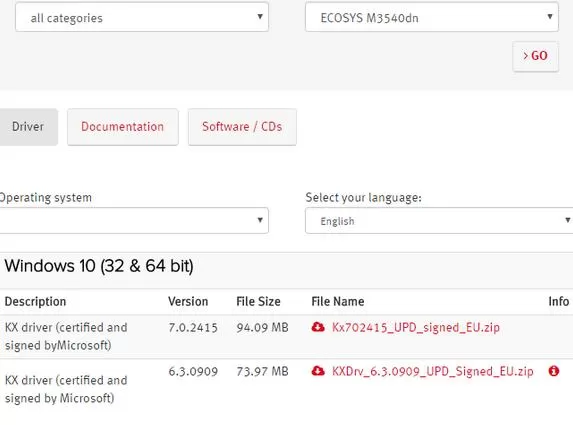
Task: Switch to the Driver tab
Action: [29, 127]
